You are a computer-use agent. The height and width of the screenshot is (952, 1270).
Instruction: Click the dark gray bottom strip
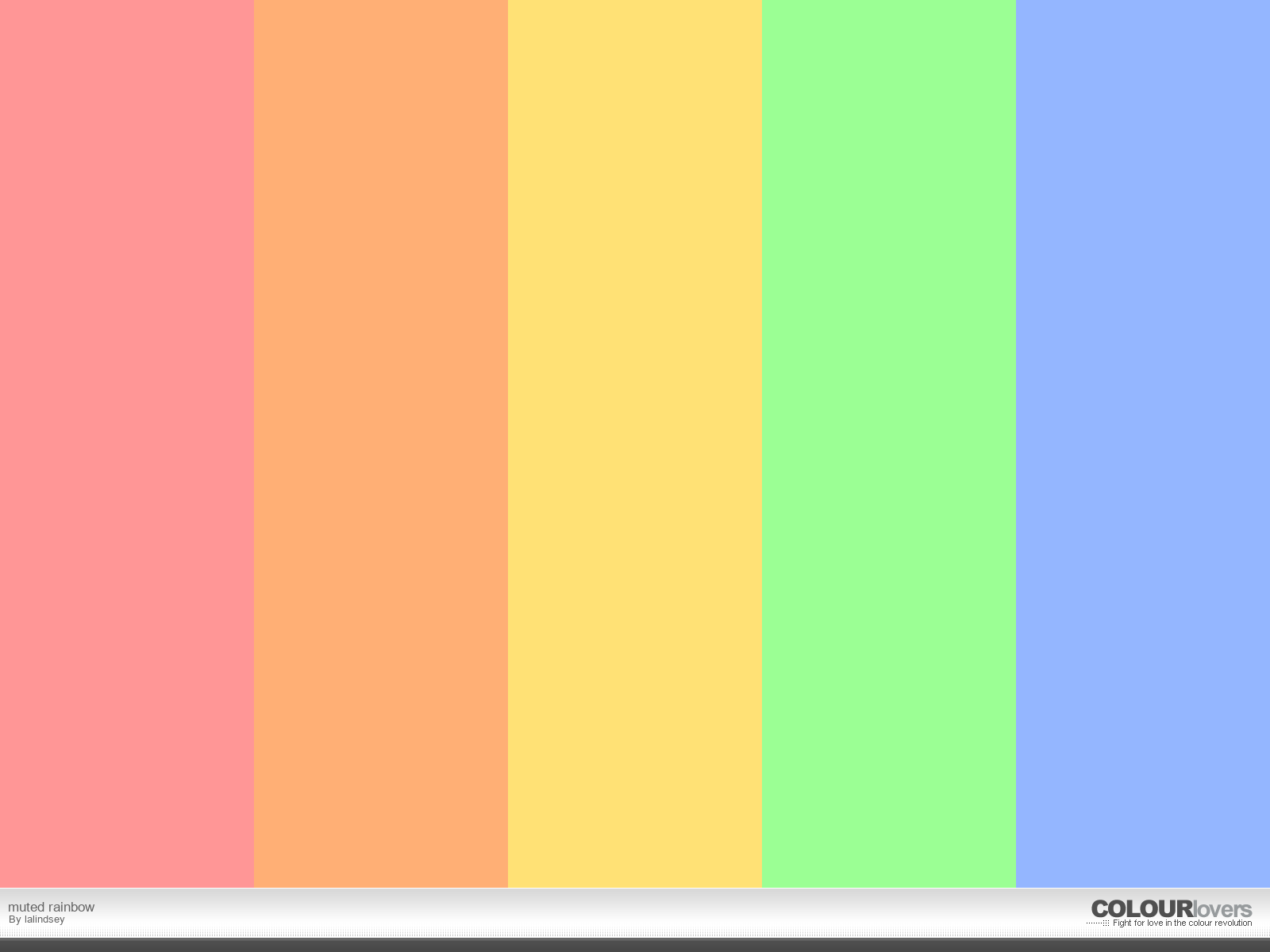pyautogui.click(x=635, y=945)
